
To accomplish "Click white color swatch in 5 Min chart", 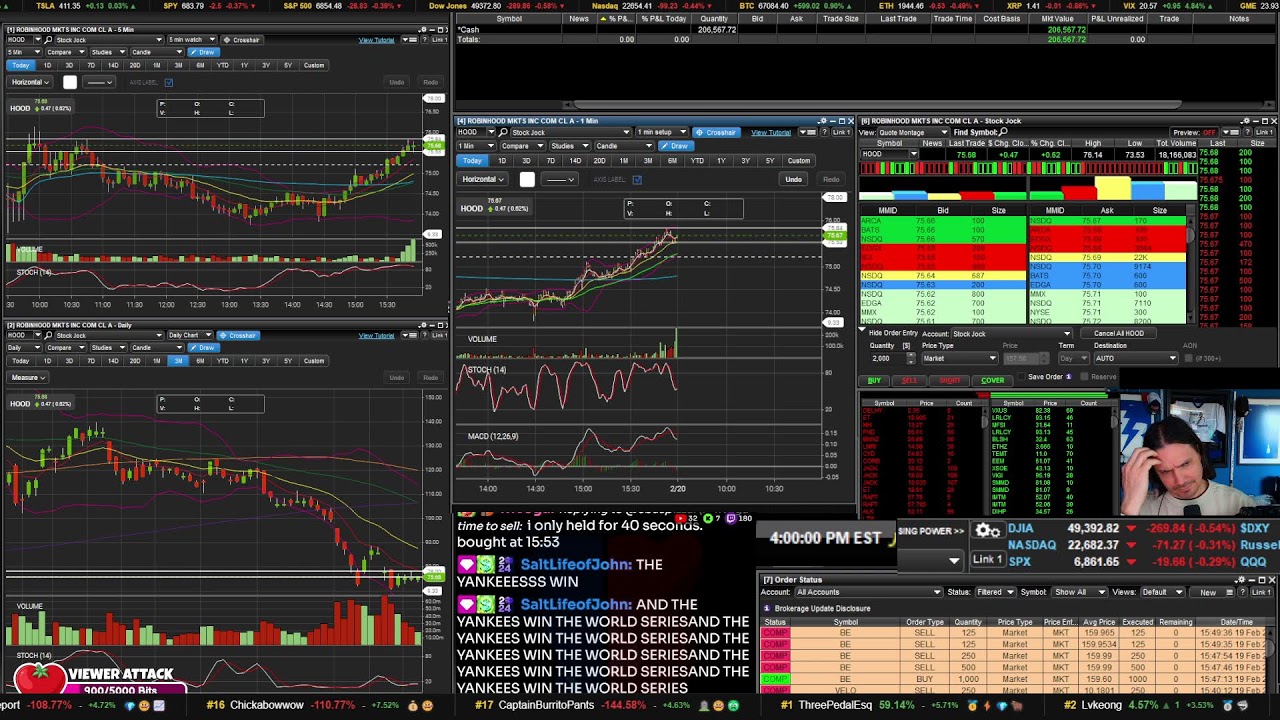I will [x=70, y=82].
